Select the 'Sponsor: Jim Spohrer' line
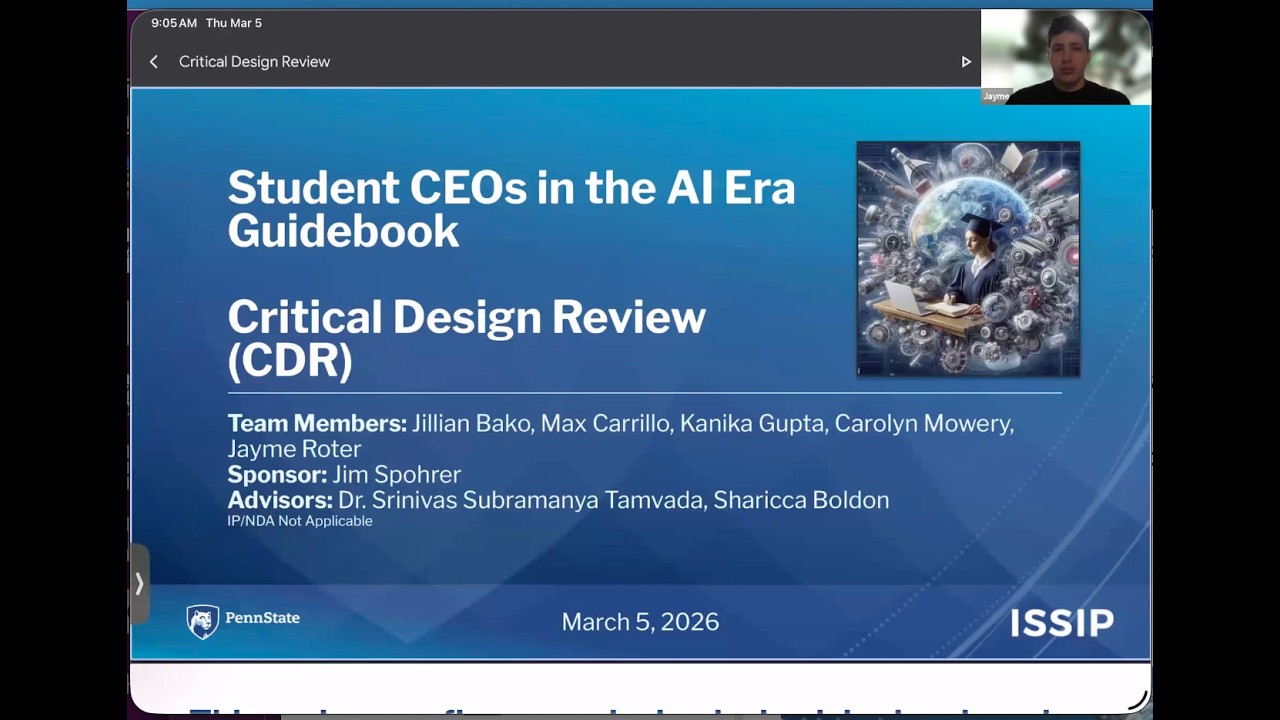Image resolution: width=1280 pixels, height=720 pixels. click(344, 474)
